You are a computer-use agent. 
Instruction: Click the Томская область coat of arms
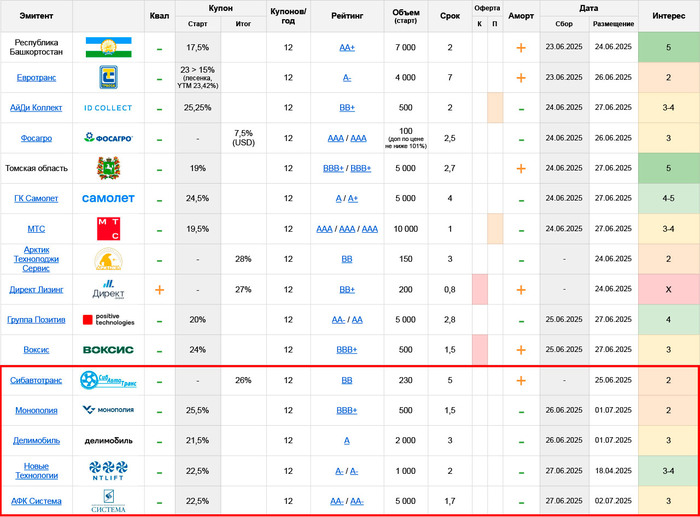tap(108, 168)
